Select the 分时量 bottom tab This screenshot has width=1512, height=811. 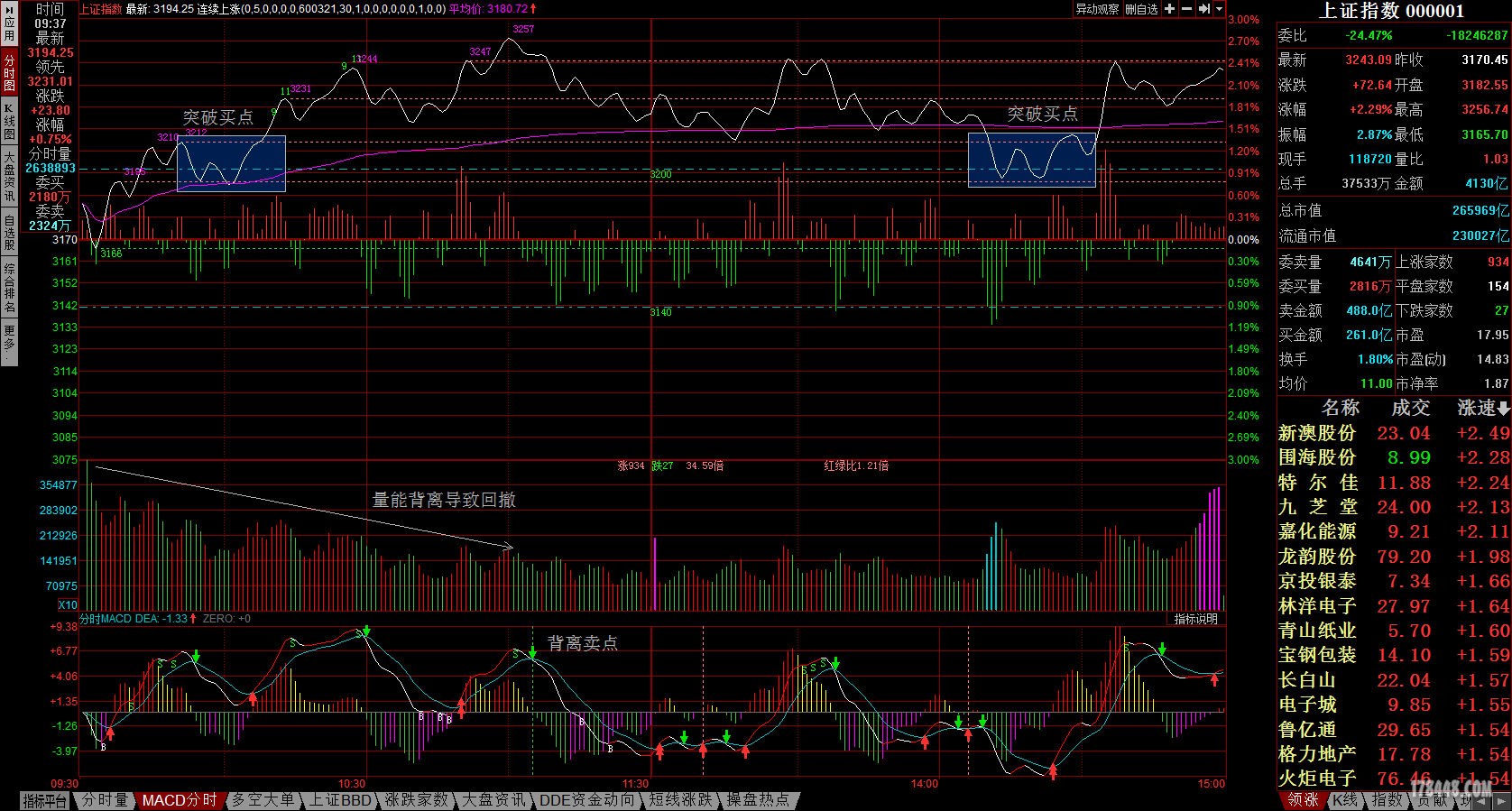tap(106, 800)
